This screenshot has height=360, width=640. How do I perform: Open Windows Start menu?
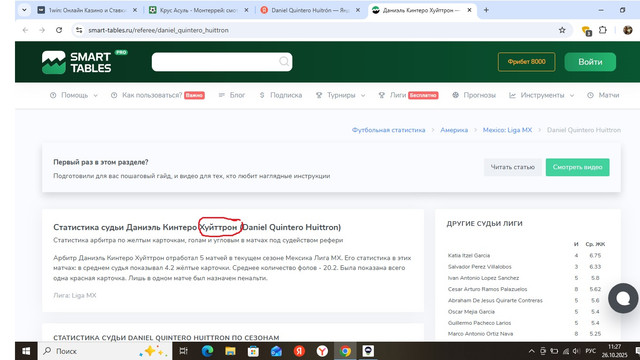click(26, 351)
